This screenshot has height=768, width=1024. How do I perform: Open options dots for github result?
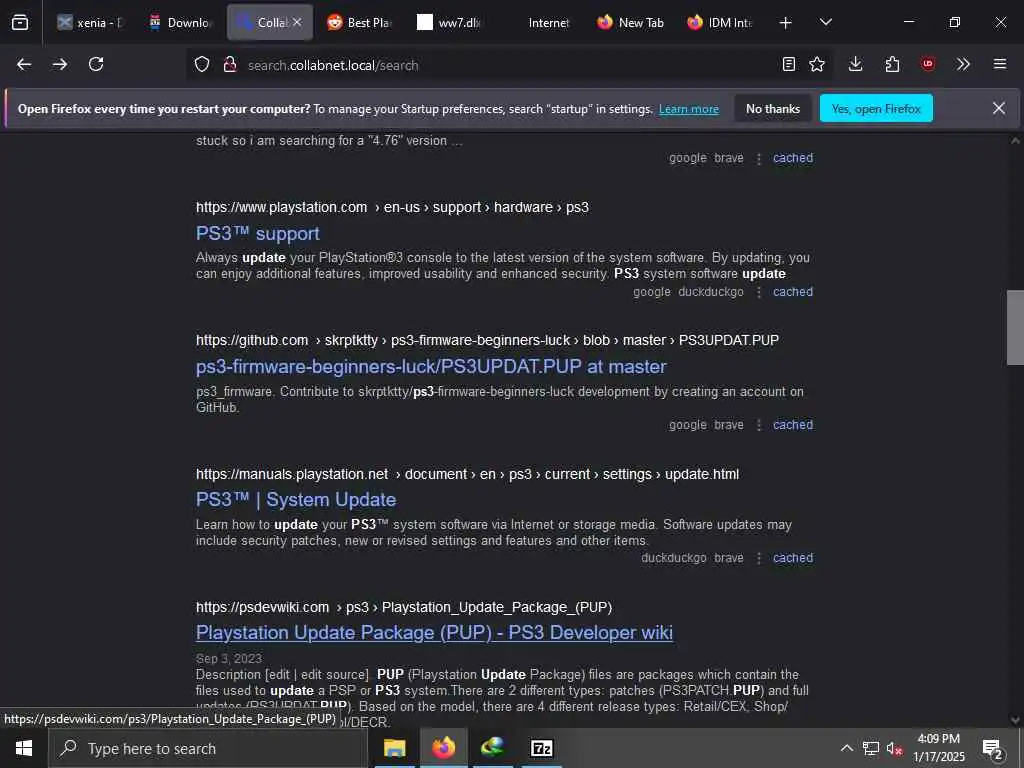tap(758, 425)
